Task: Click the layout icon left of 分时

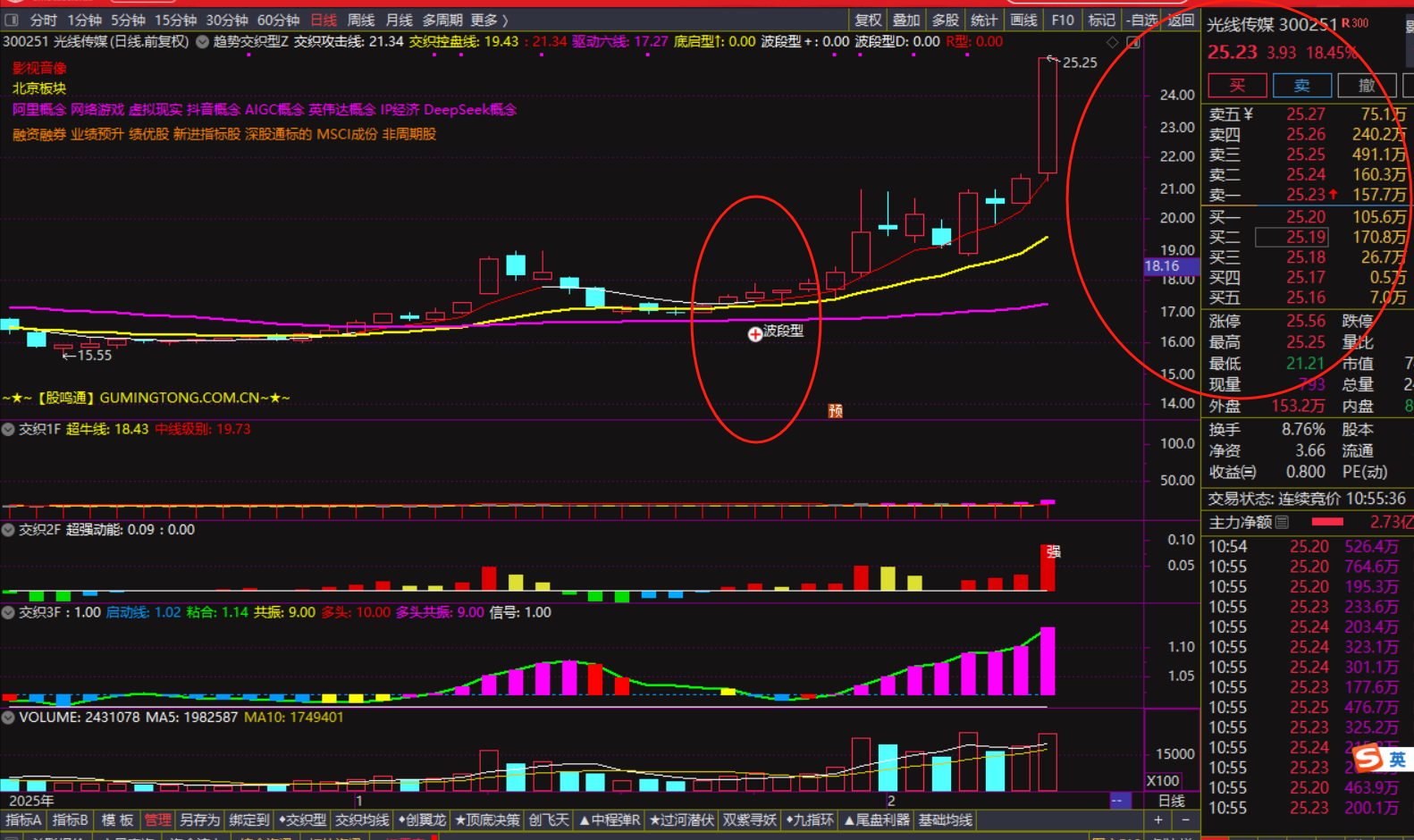Action: 12,20
